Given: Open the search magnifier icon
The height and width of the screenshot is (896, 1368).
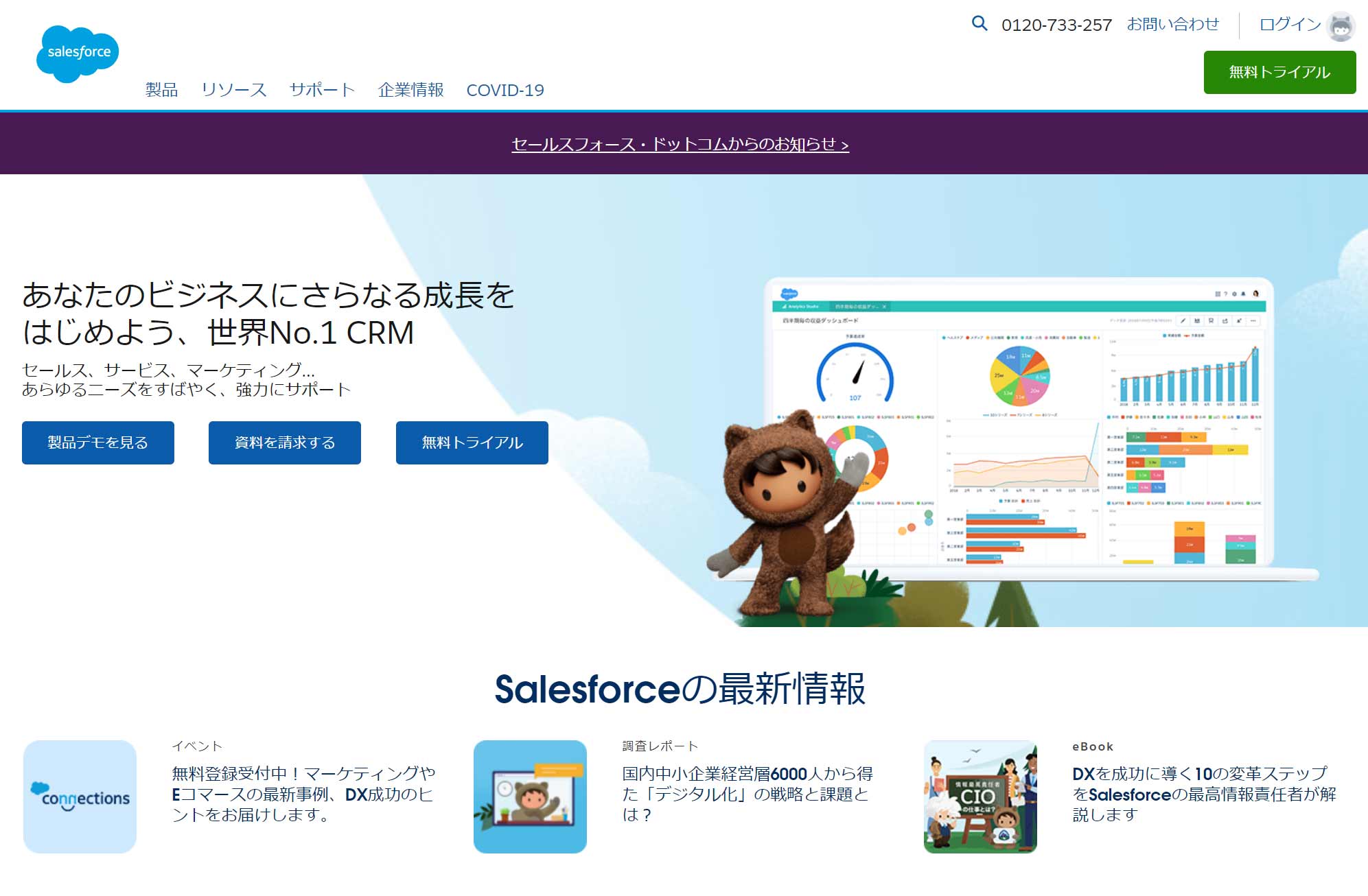Looking at the screenshot, I should click(979, 23).
